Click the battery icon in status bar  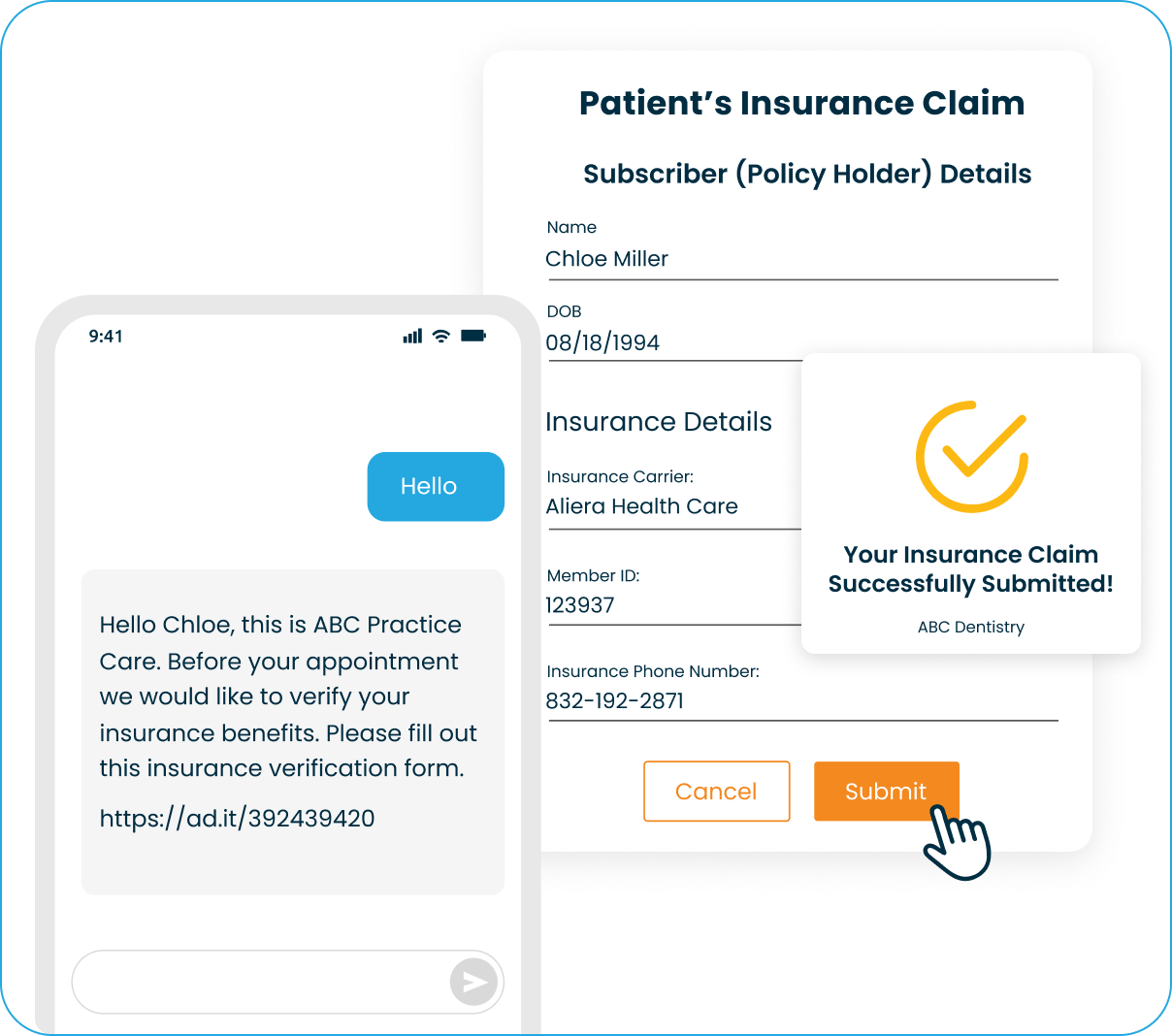[473, 336]
